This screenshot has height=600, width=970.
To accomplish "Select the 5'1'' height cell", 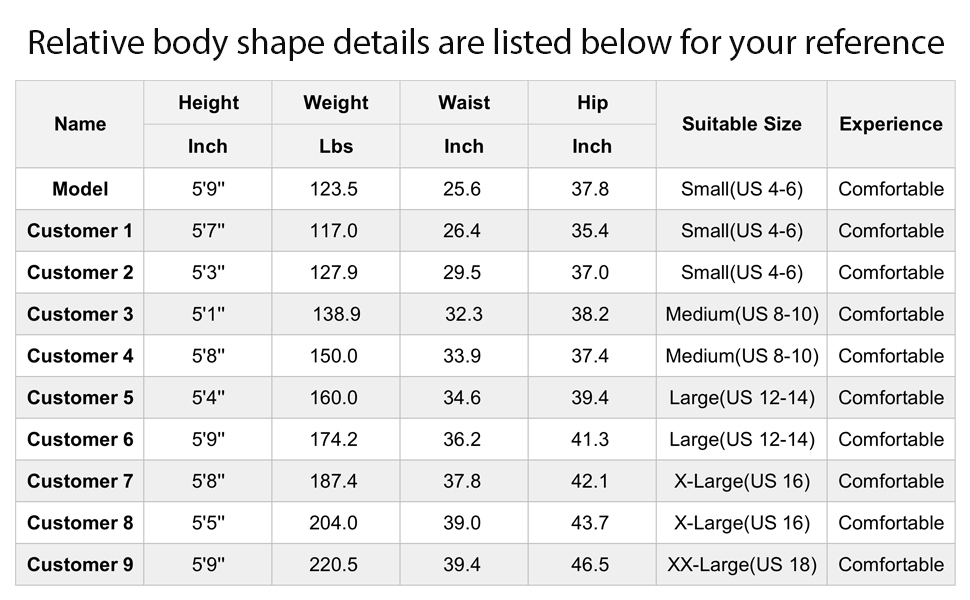I will point(208,314).
